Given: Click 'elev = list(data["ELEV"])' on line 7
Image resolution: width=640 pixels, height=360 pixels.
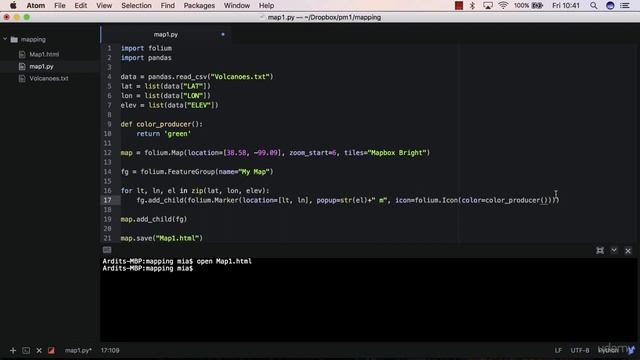Looking at the screenshot, I should [x=169, y=105].
